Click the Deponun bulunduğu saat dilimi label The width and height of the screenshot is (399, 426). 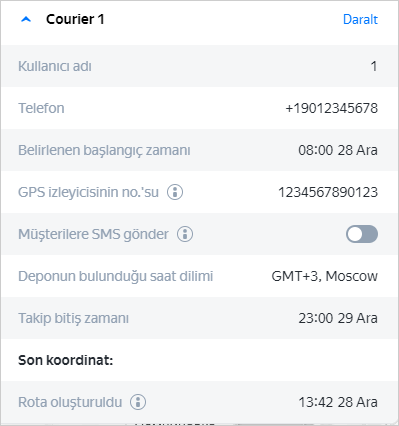pyautogui.click(x=116, y=276)
